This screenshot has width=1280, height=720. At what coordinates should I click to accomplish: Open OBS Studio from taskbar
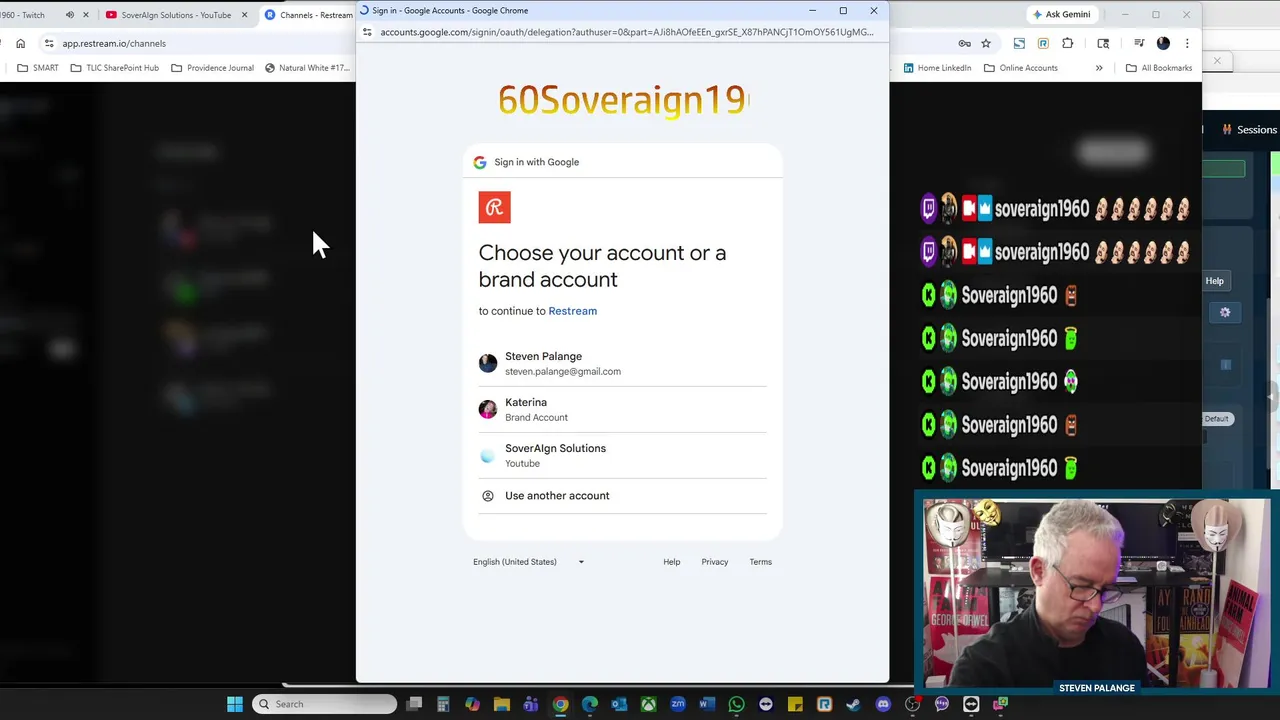[912, 704]
